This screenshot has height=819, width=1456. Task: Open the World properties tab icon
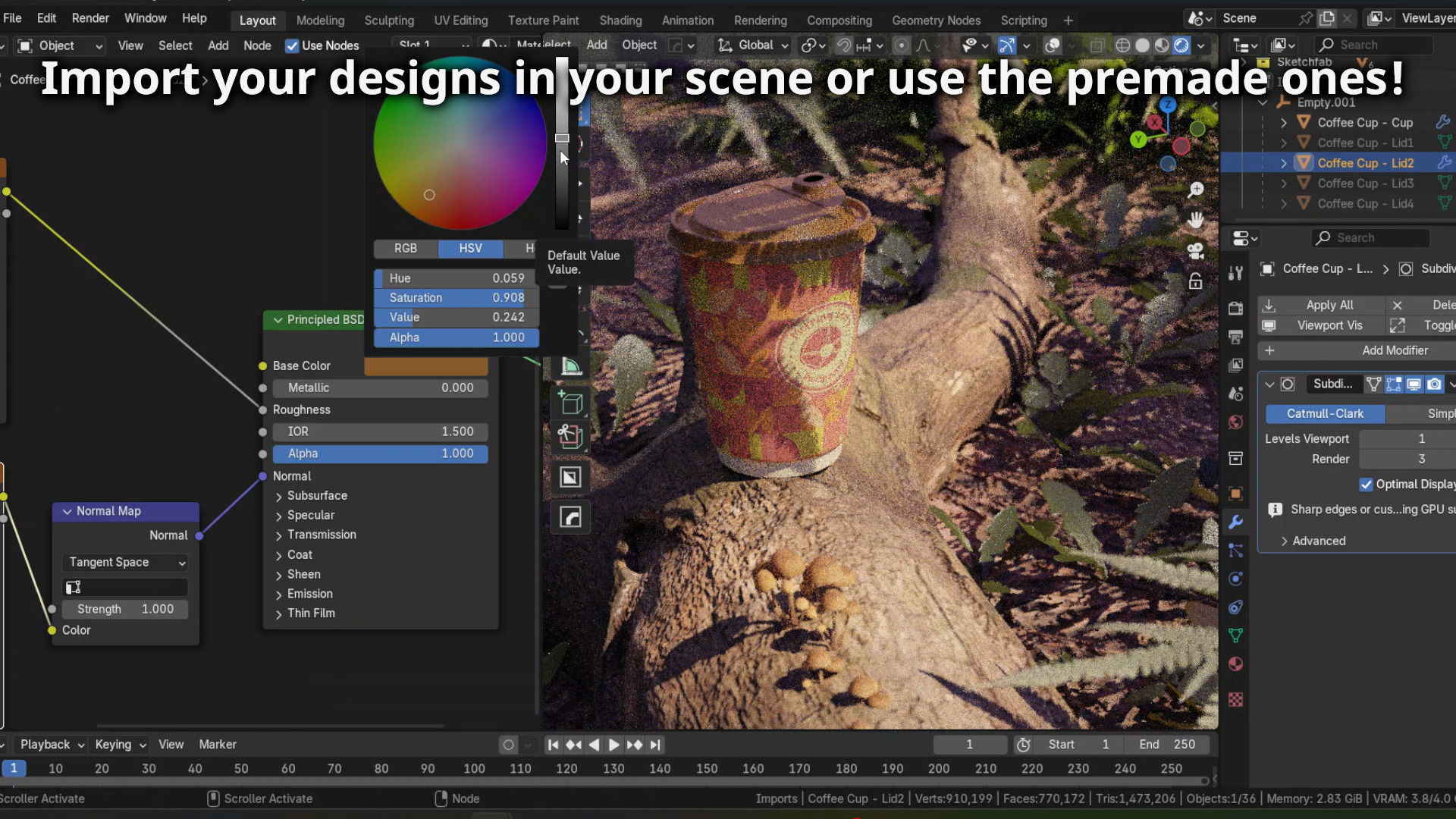[x=1235, y=422]
